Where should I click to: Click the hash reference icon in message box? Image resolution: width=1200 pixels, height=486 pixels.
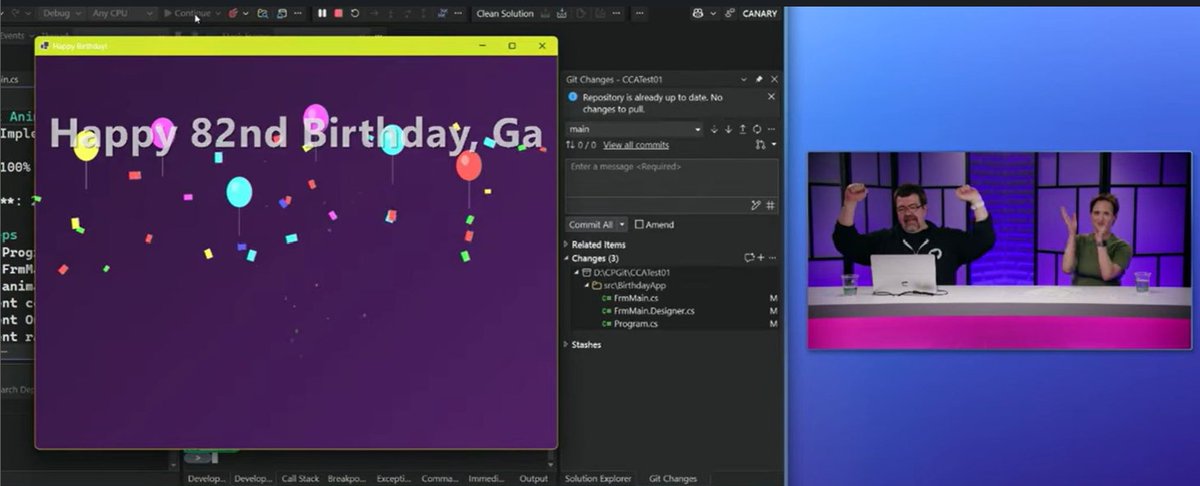point(771,205)
